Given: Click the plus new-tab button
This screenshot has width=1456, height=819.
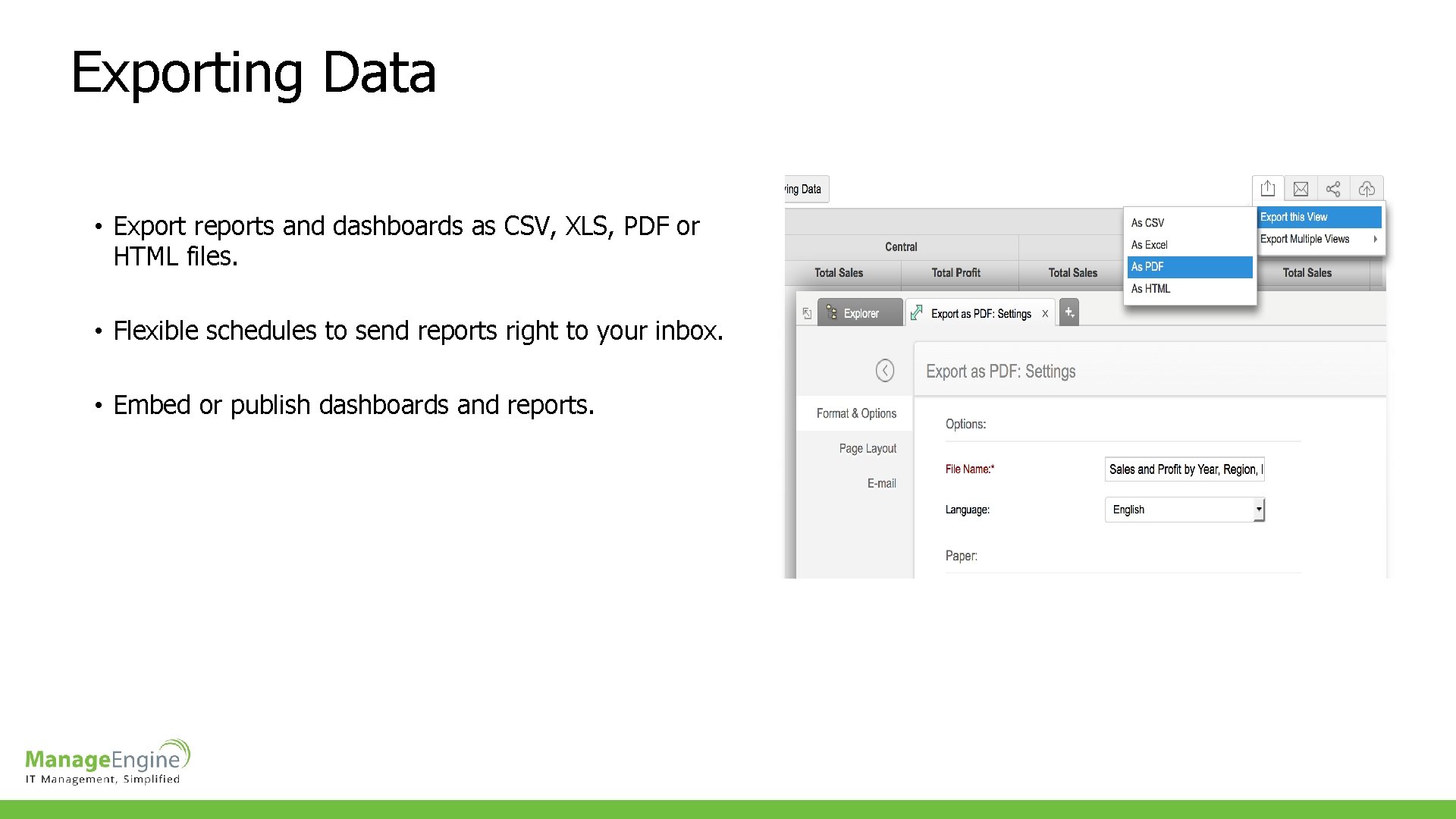Looking at the screenshot, I should click(1068, 312).
